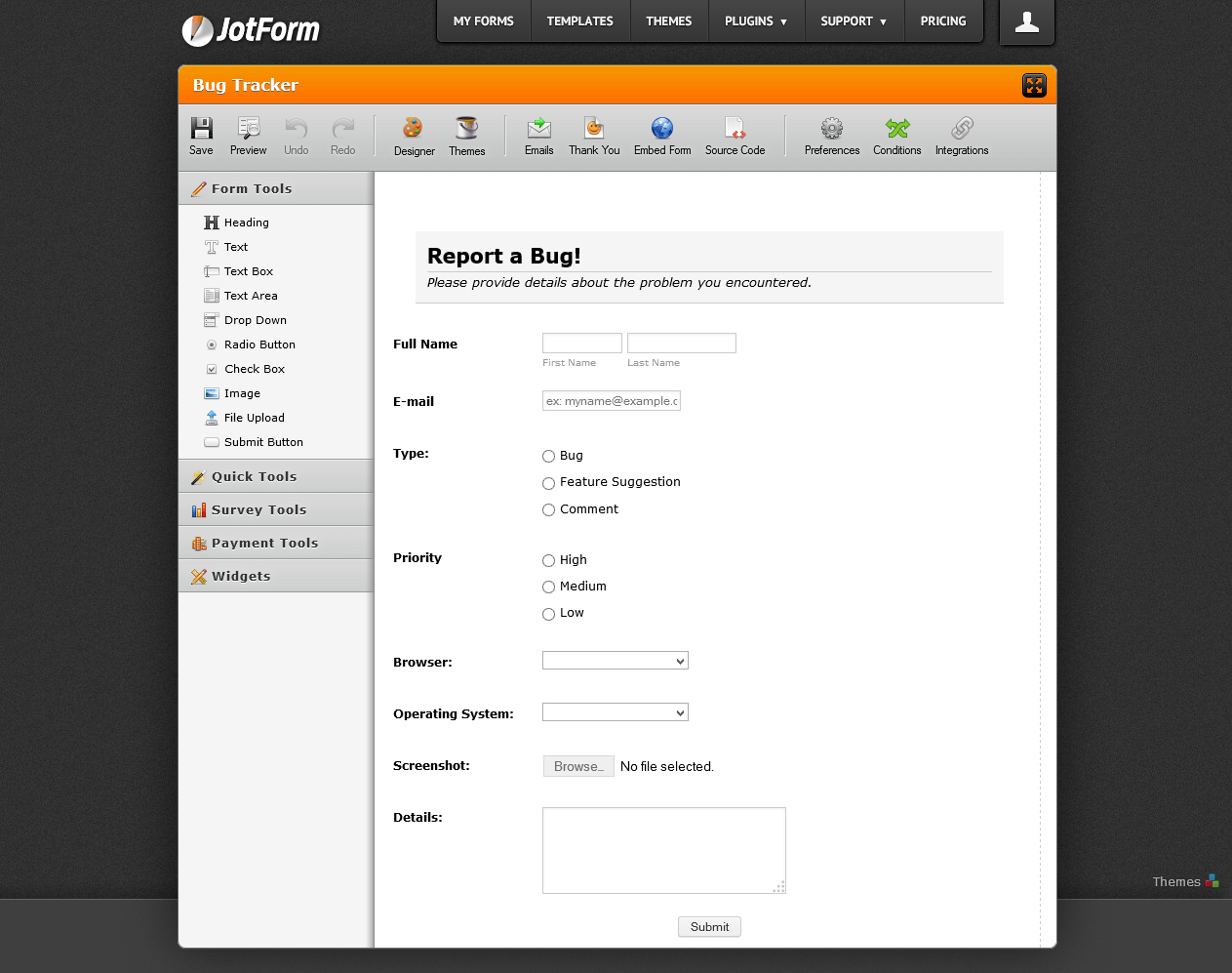Select the Bug radio button
Viewport: 1232px width, 973px height.
549,457
